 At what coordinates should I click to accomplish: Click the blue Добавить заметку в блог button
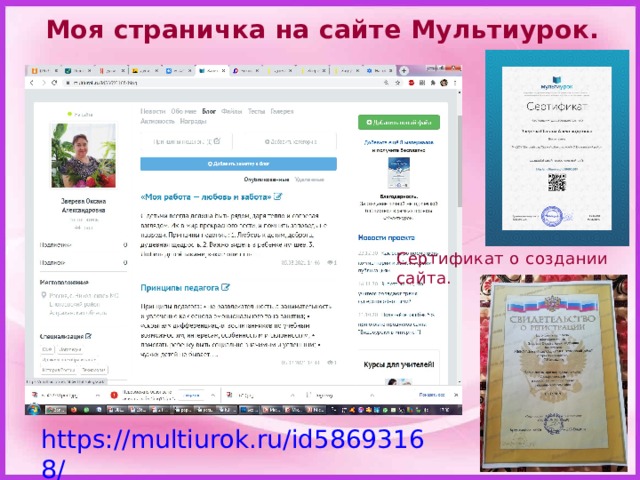[x=238, y=164]
